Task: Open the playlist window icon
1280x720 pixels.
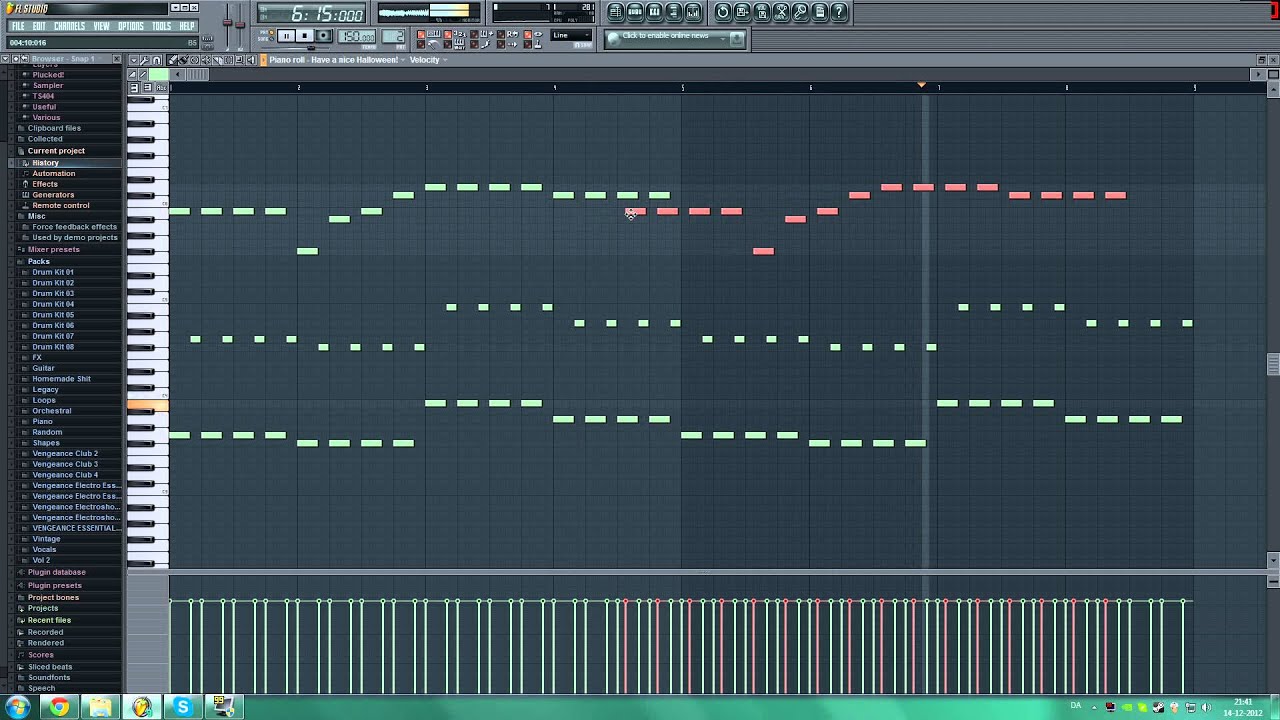Action: click(x=616, y=12)
